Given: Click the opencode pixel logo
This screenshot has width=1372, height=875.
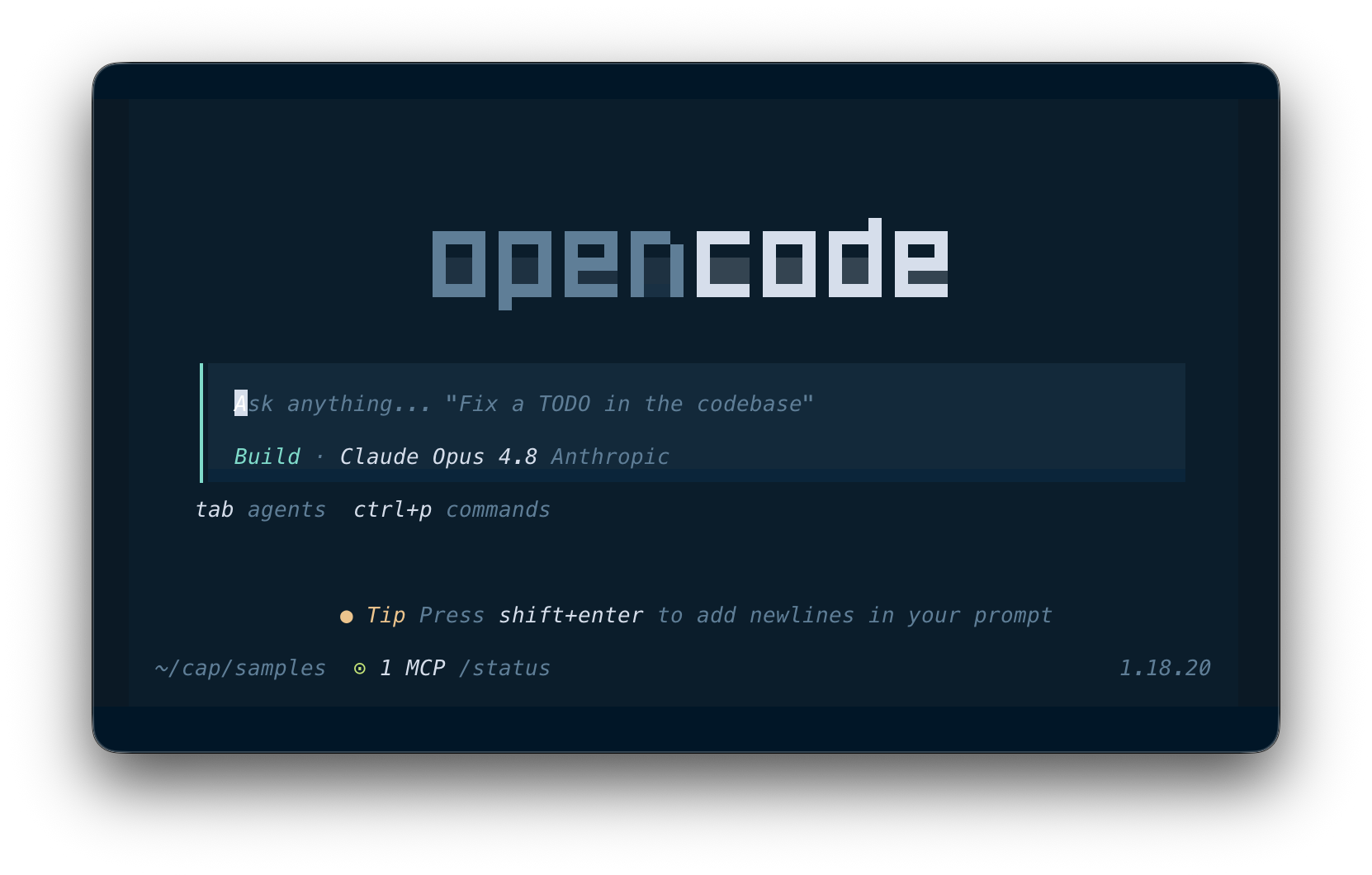Looking at the screenshot, I should [x=690, y=264].
